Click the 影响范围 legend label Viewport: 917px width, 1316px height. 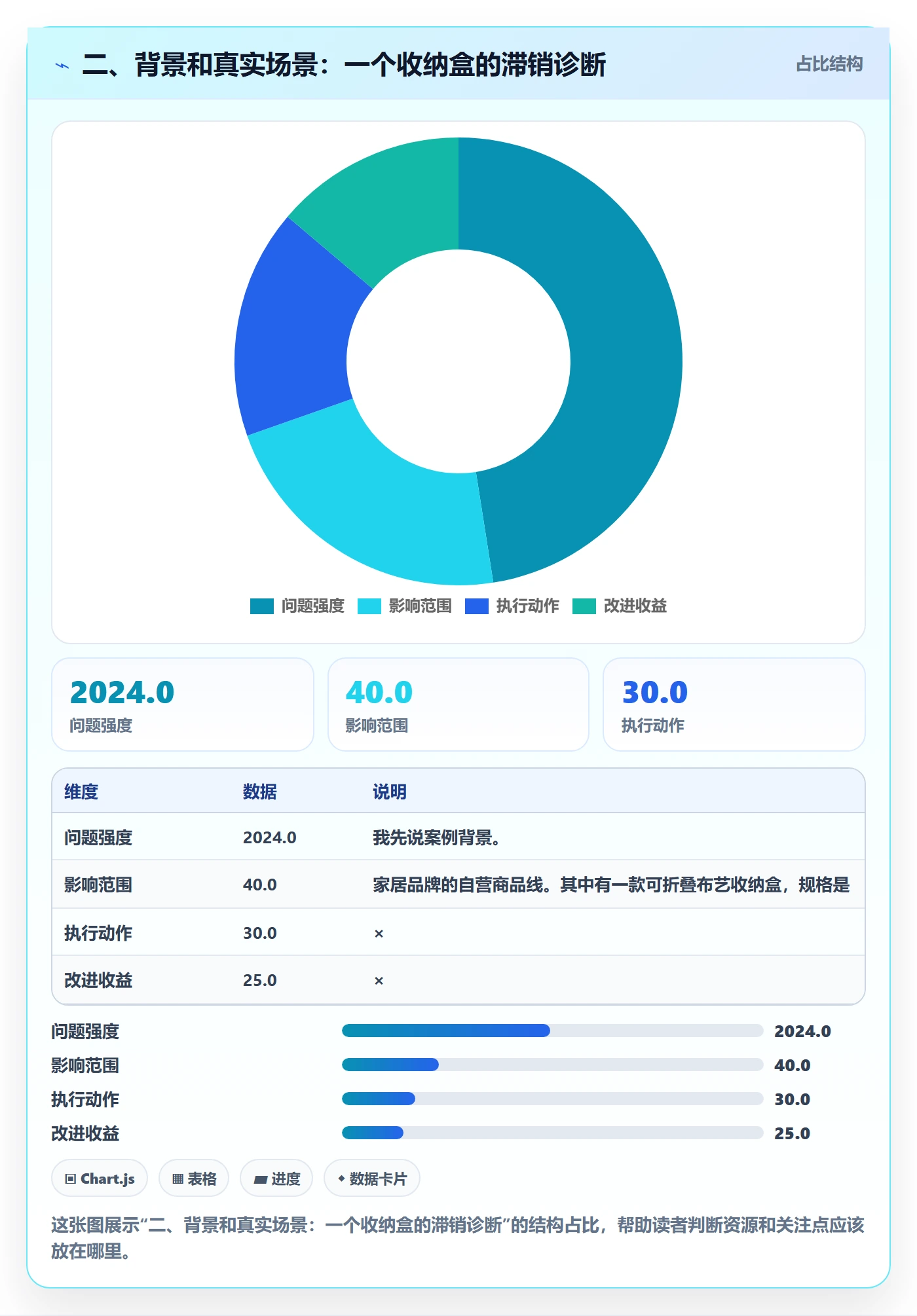click(x=420, y=606)
